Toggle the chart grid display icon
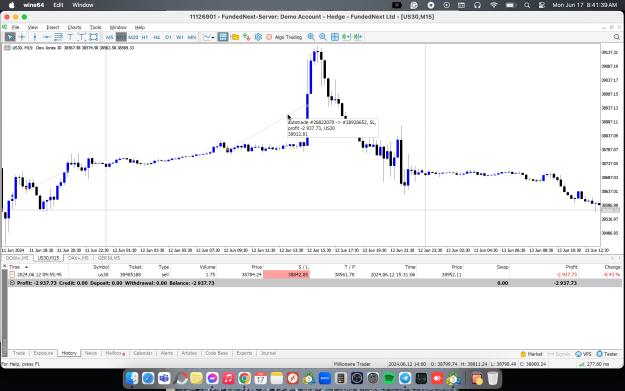 click(x=223, y=37)
